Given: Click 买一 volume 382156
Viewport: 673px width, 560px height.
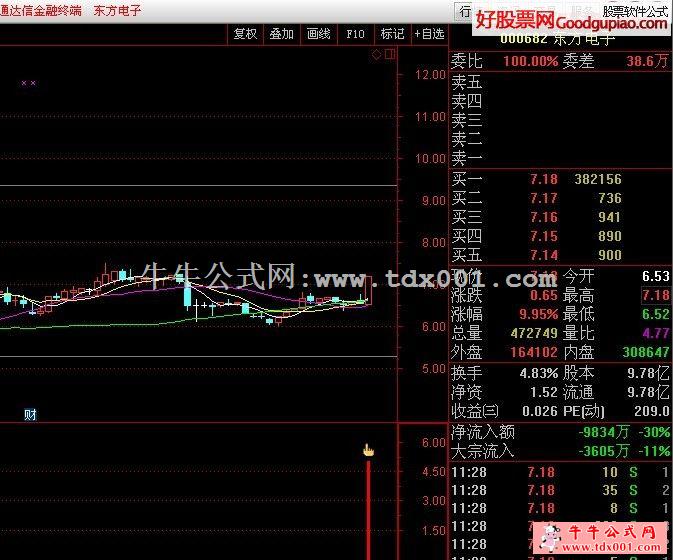Looking at the screenshot, I should point(598,179).
